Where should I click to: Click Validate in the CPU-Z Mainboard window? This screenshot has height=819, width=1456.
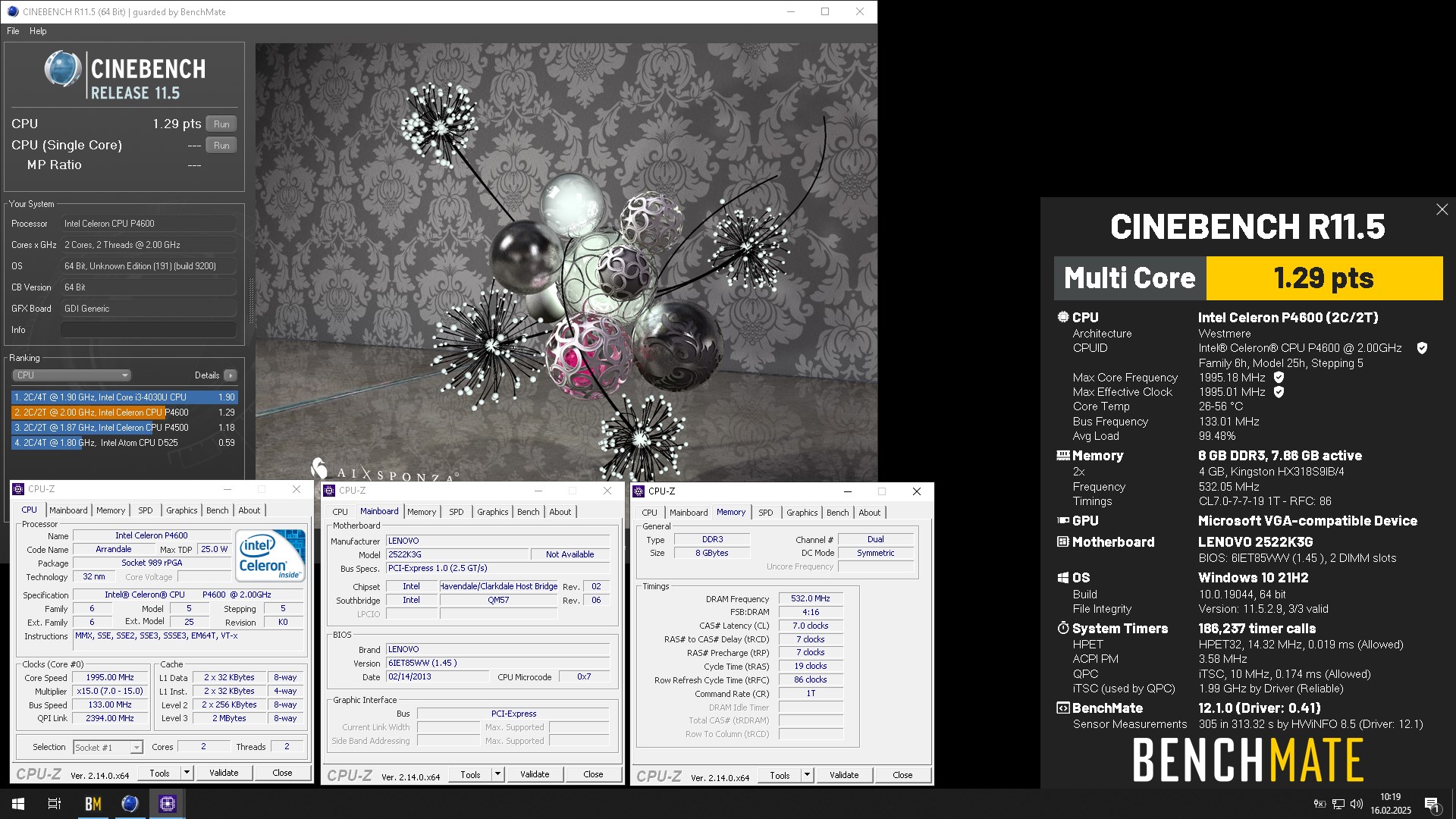pyautogui.click(x=535, y=774)
